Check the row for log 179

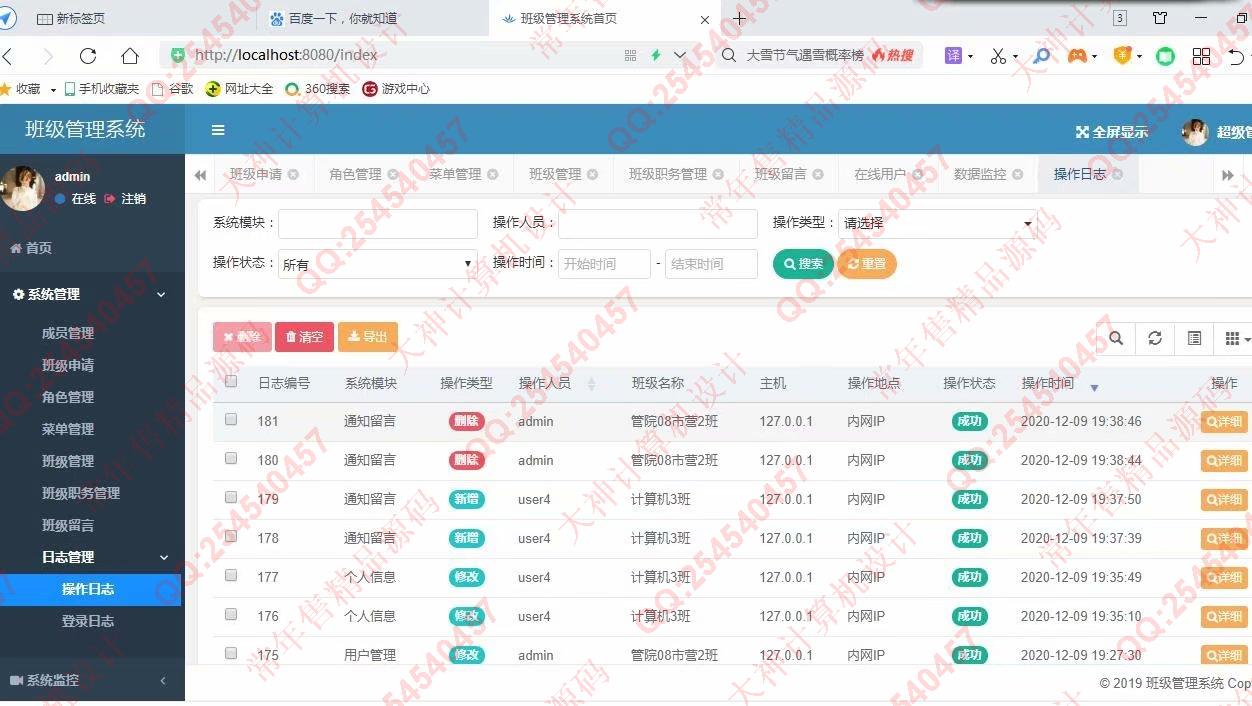231,497
